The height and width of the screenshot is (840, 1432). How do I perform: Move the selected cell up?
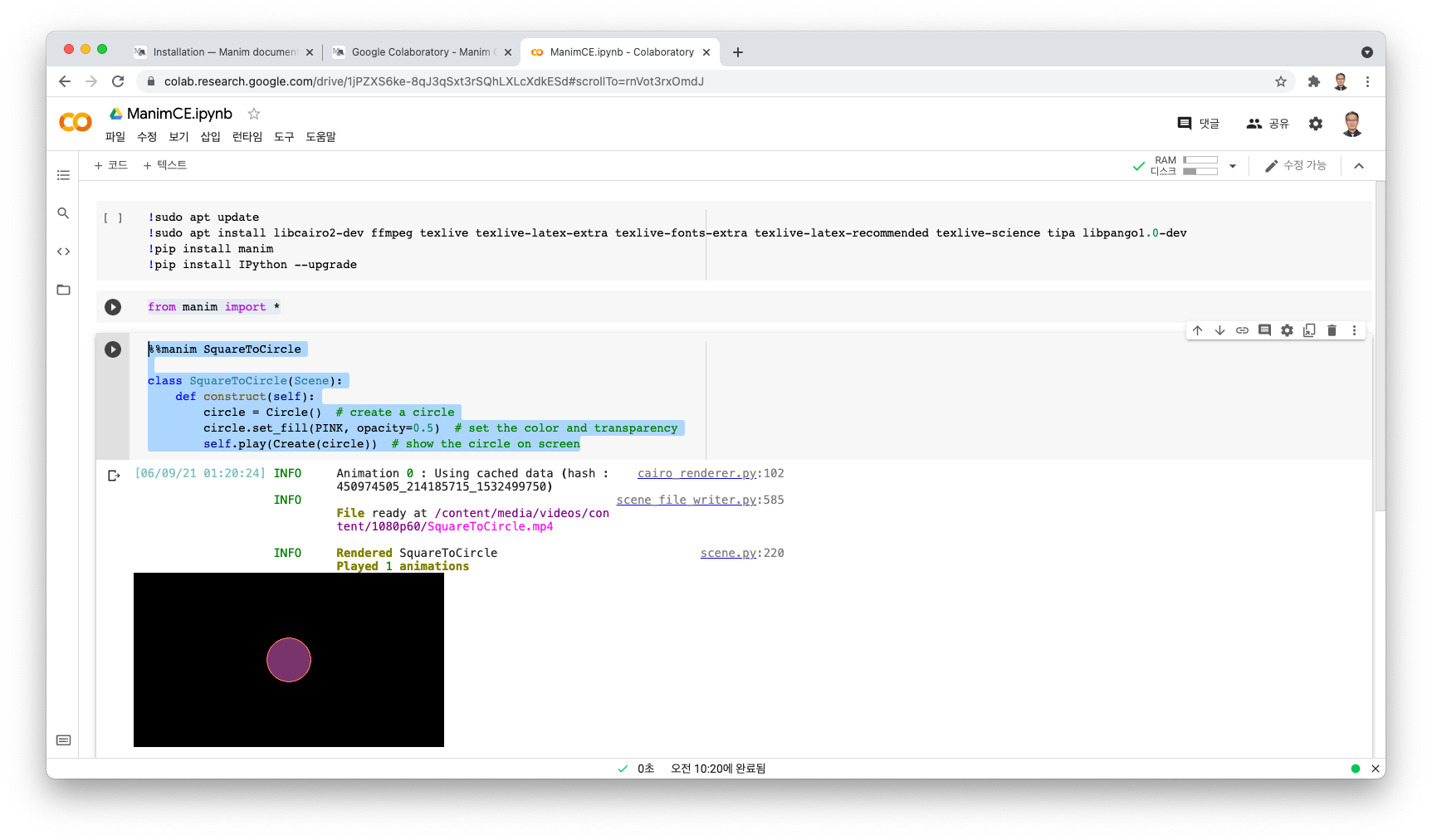coord(1198,330)
